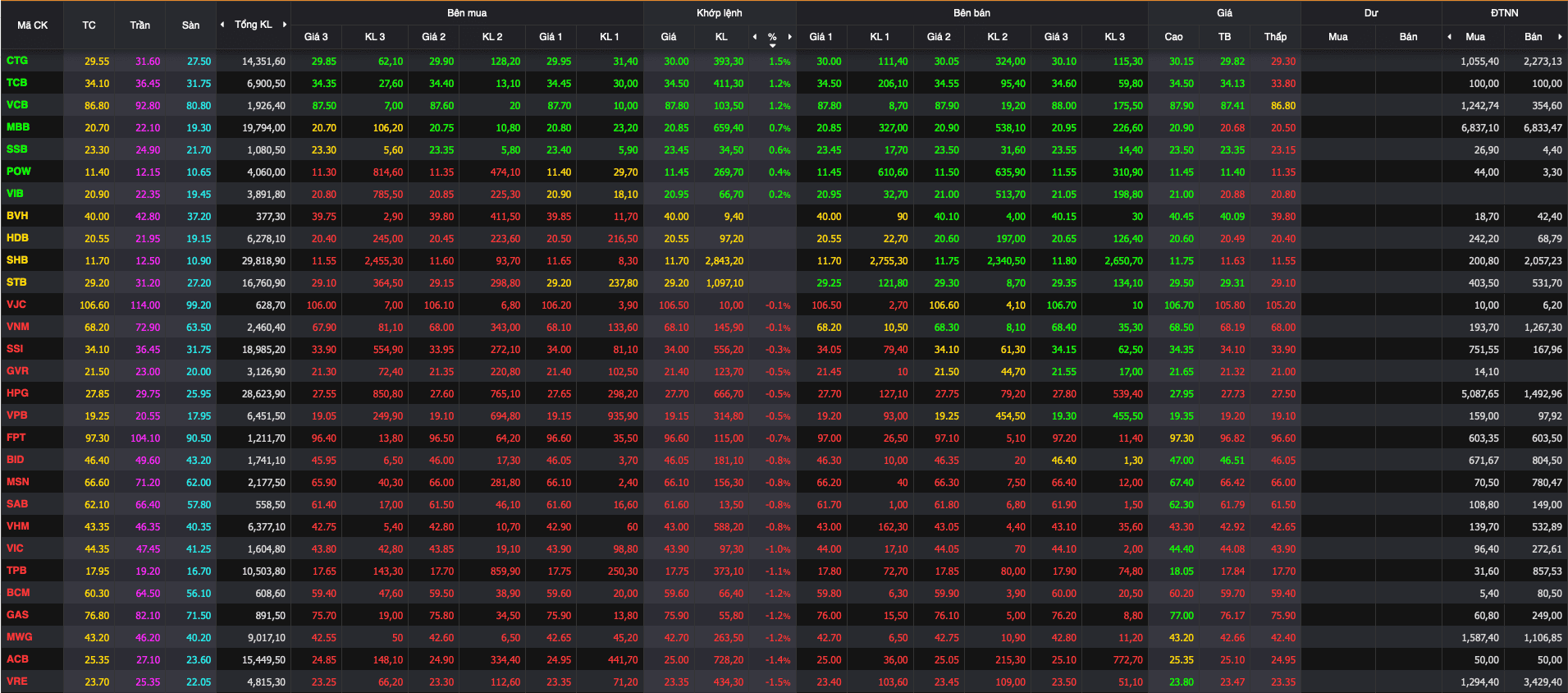Click the sort-down indicator under % header
Image resolution: width=1568 pixels, height=693 pixels.
772,46
